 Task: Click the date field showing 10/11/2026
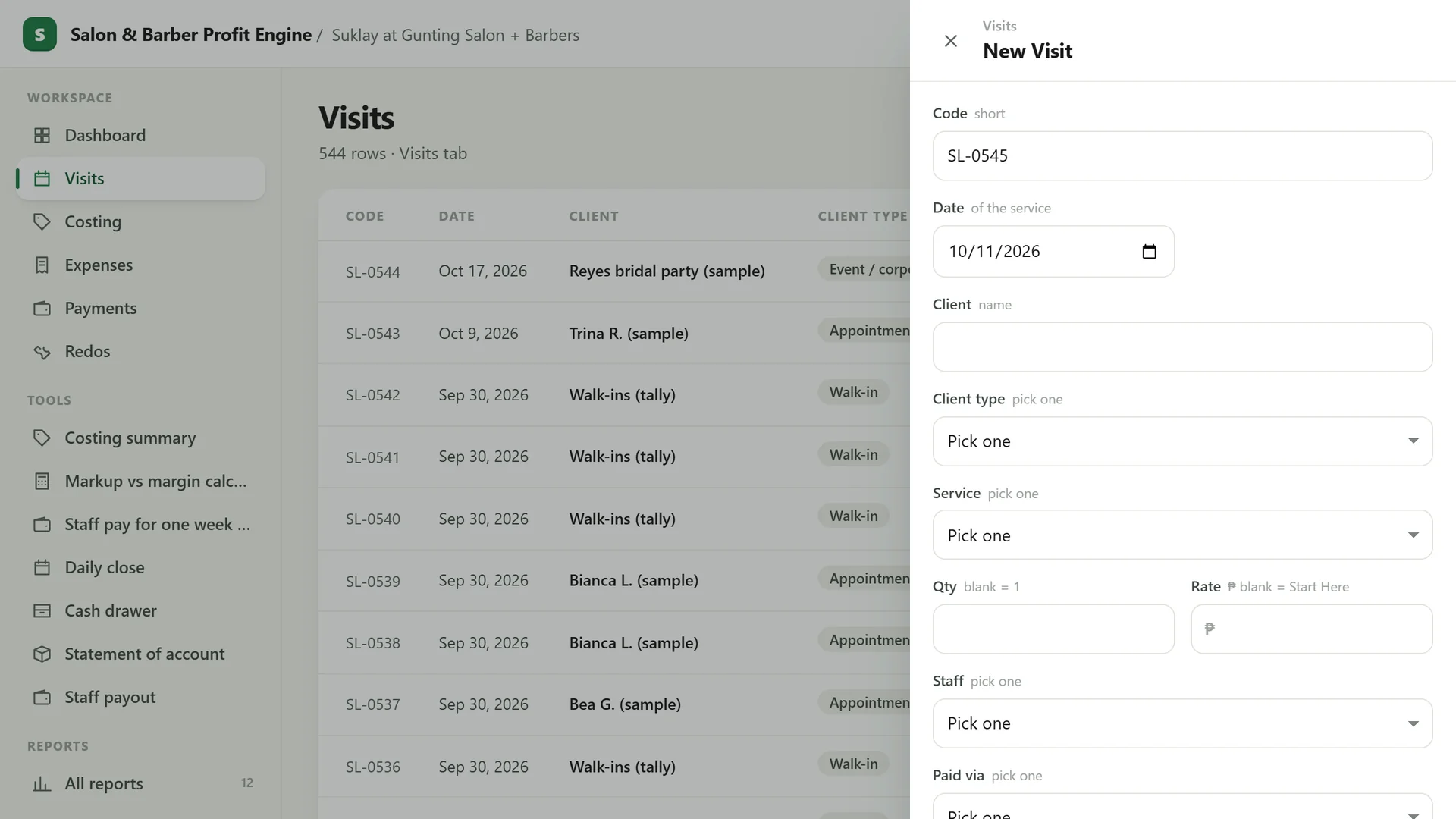coord(1053,251)
